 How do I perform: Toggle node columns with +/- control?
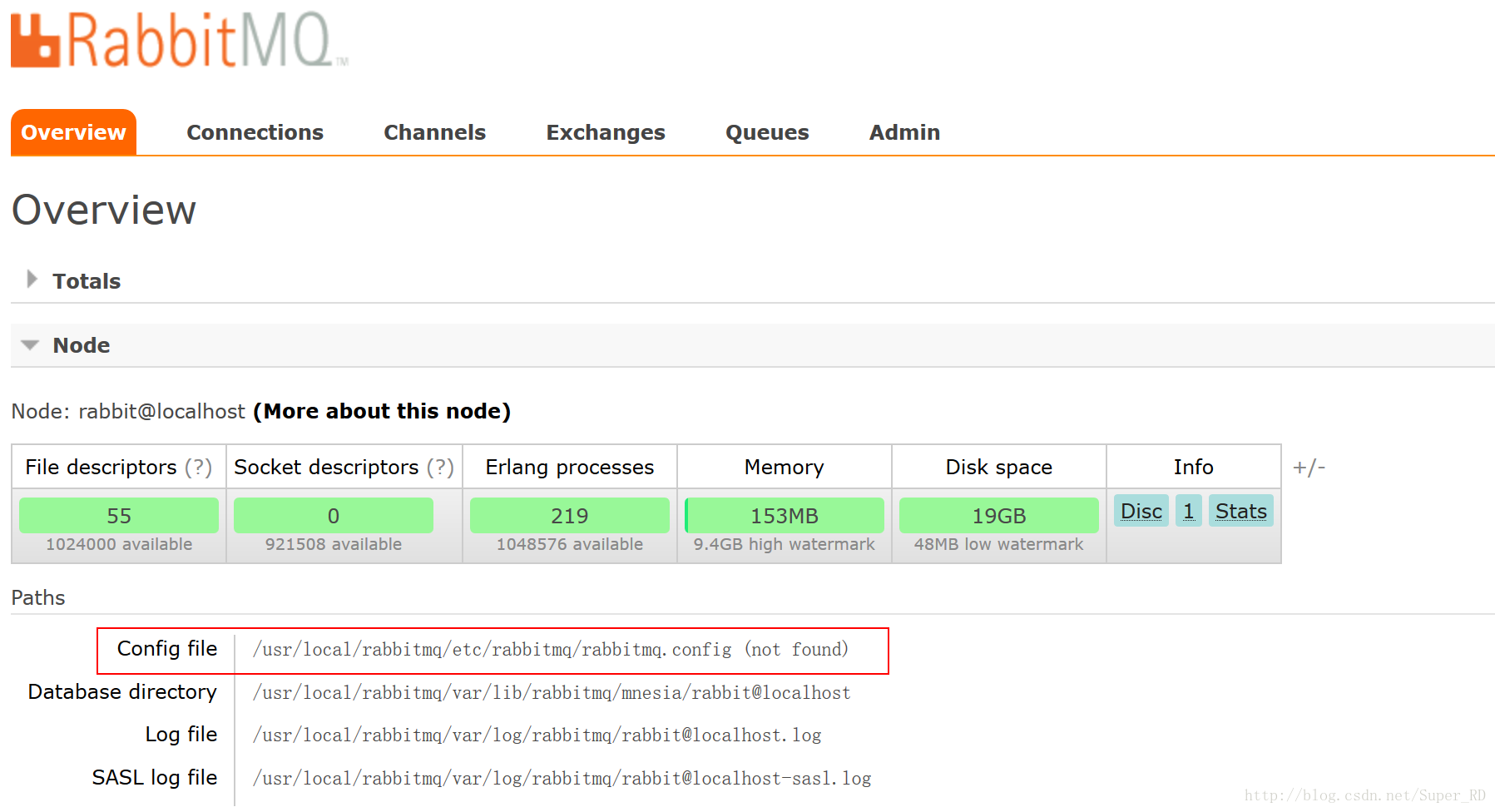click(x=1309, y=468)
